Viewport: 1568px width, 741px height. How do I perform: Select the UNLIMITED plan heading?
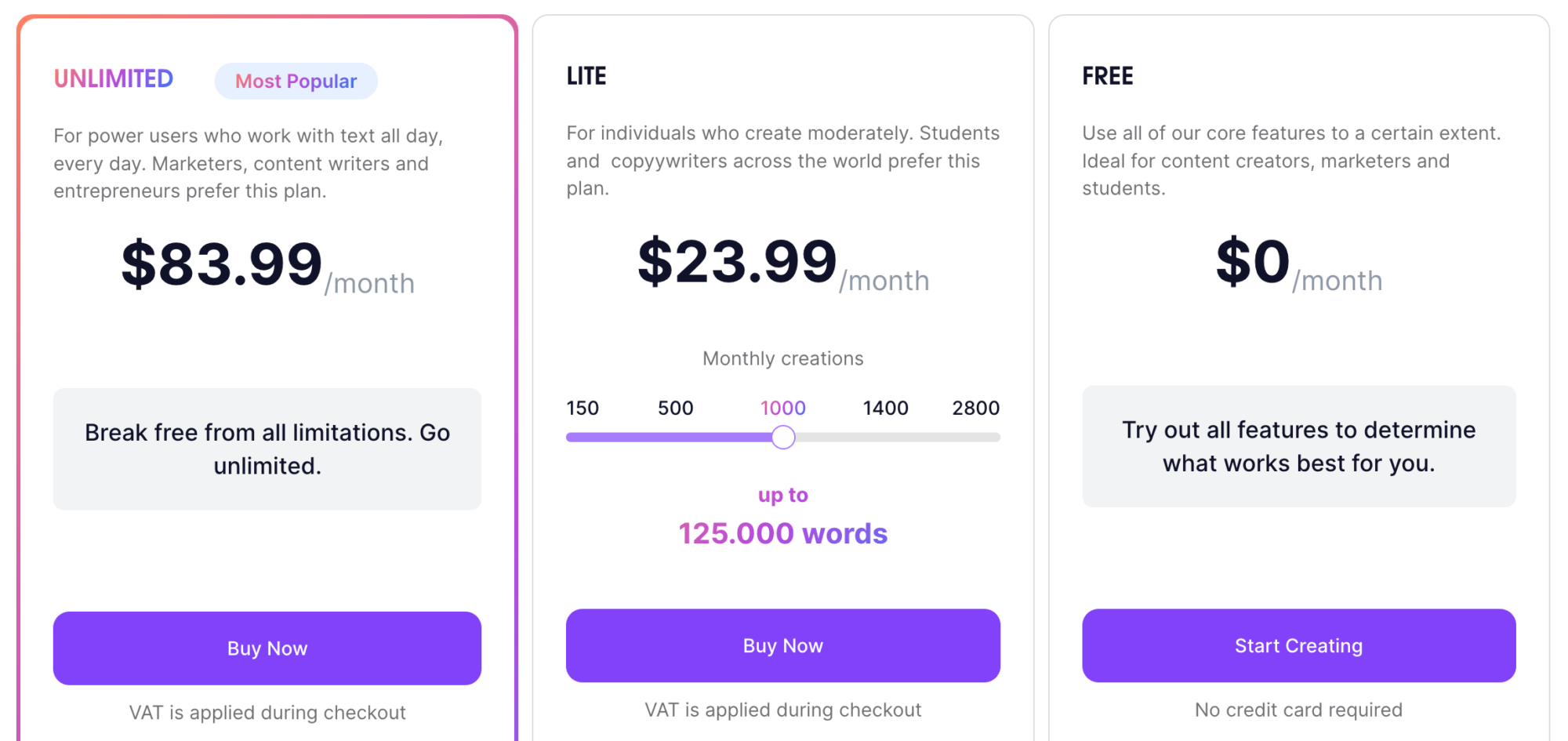pos(114,79)
